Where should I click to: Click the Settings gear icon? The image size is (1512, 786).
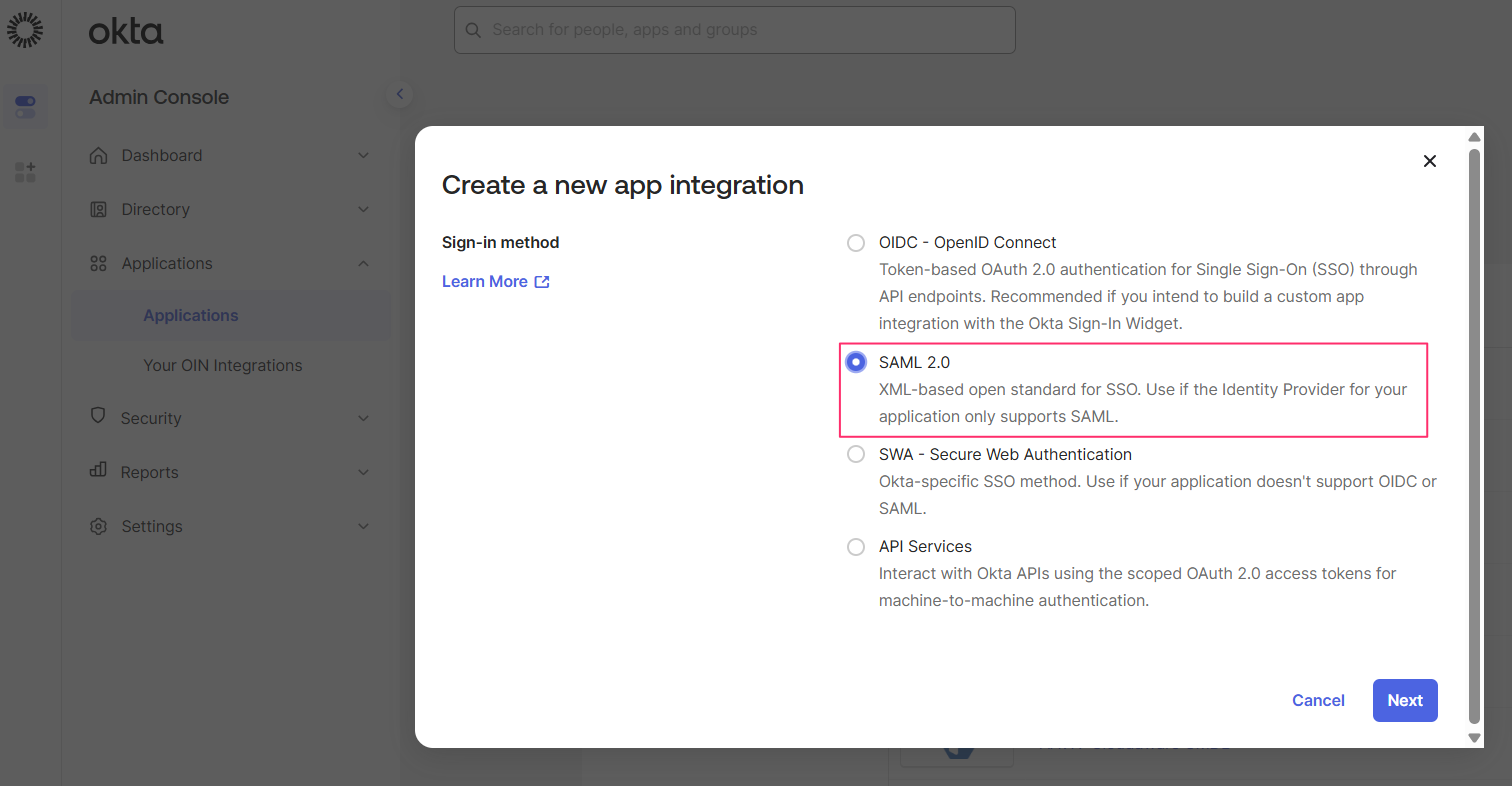pyautogui.click(x=97, y=525)
